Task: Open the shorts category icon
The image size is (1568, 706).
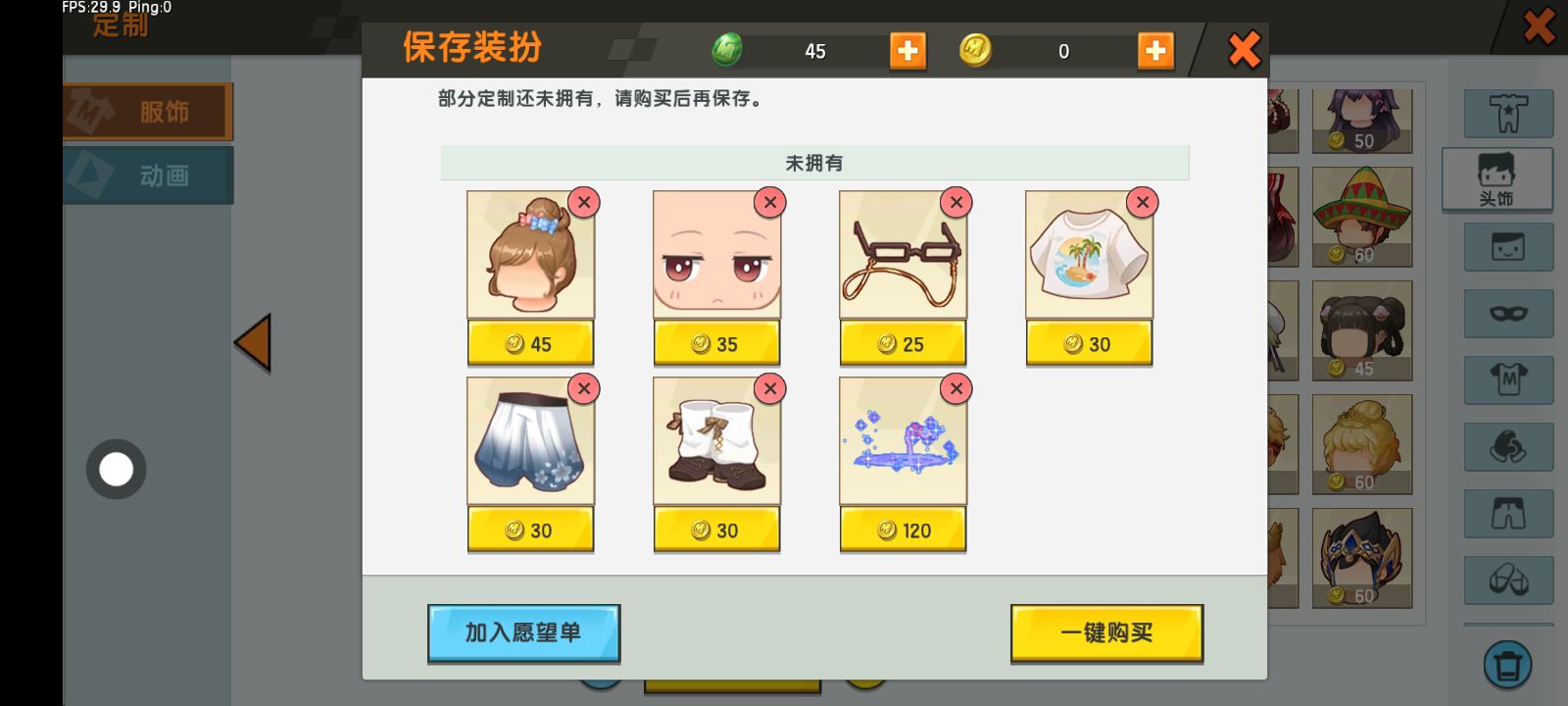Action: pos(1509,514)
